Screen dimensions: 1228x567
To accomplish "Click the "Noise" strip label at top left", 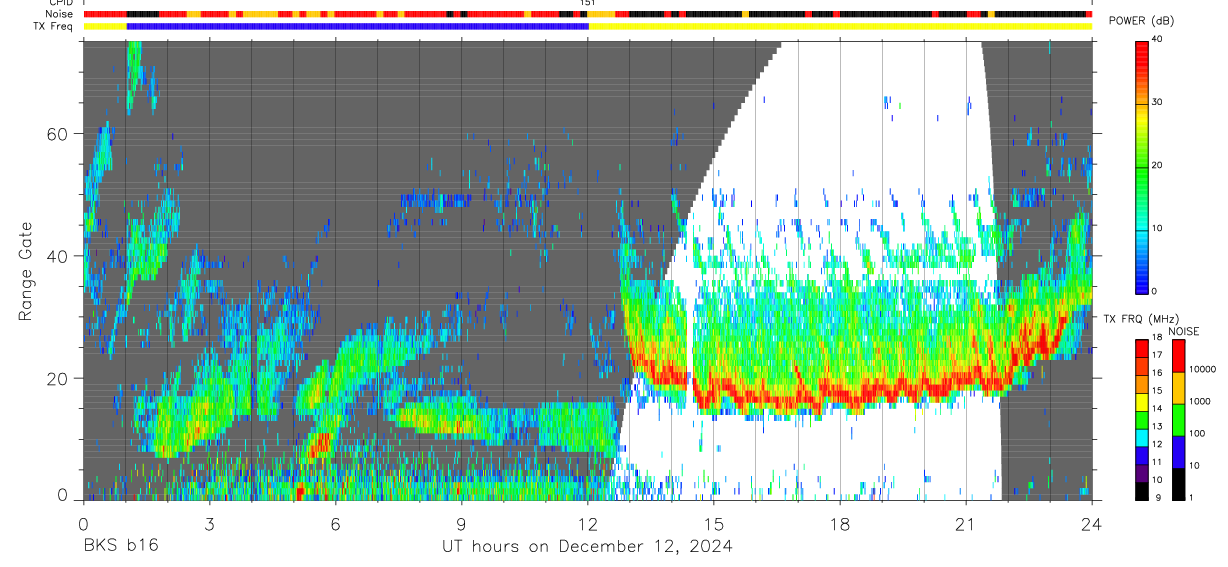I will [x=60, y=14].
